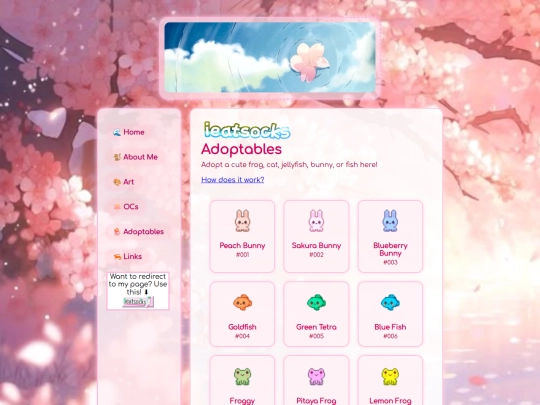Click the Goldfish name label

[242, 327]
